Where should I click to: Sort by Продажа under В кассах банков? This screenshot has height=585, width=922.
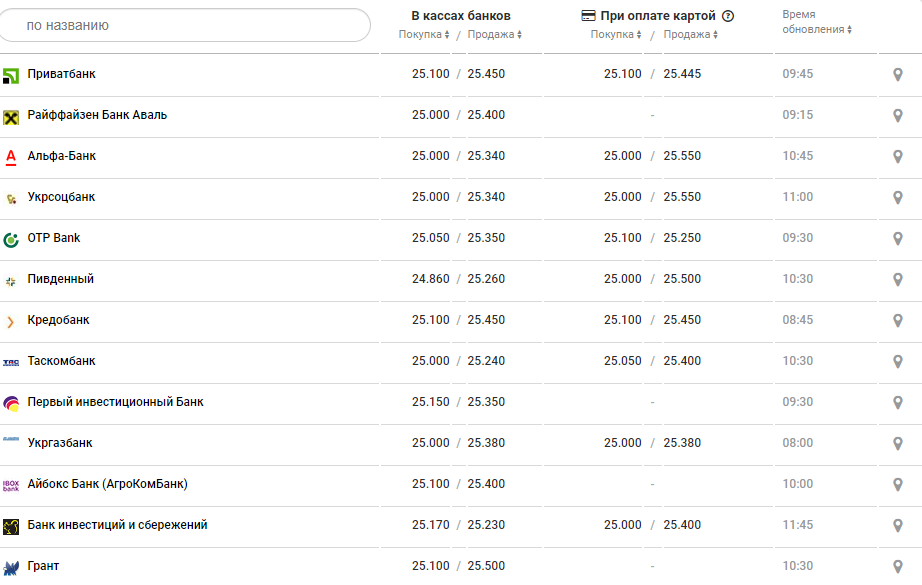pos(494,35)
